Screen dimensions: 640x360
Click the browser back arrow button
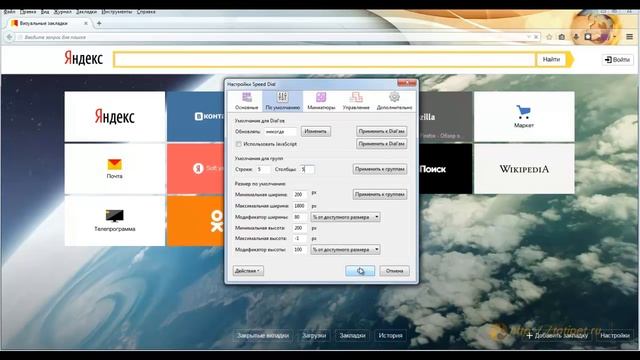pyautogui.click(x=9, y=37)
